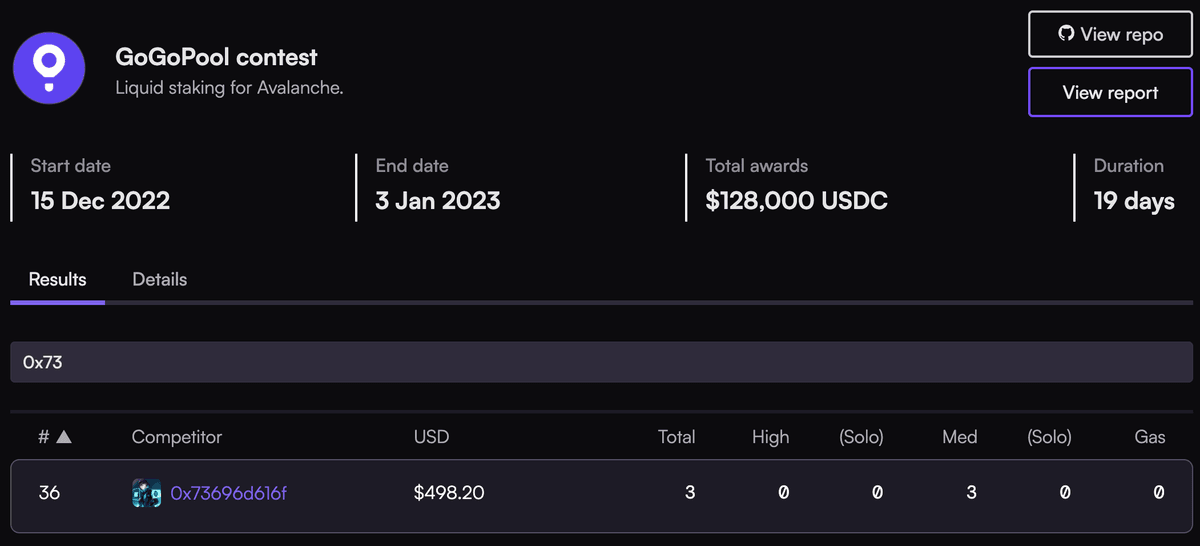Sort by the Competitor column header

pyautogui.click(x=177, y=437)
